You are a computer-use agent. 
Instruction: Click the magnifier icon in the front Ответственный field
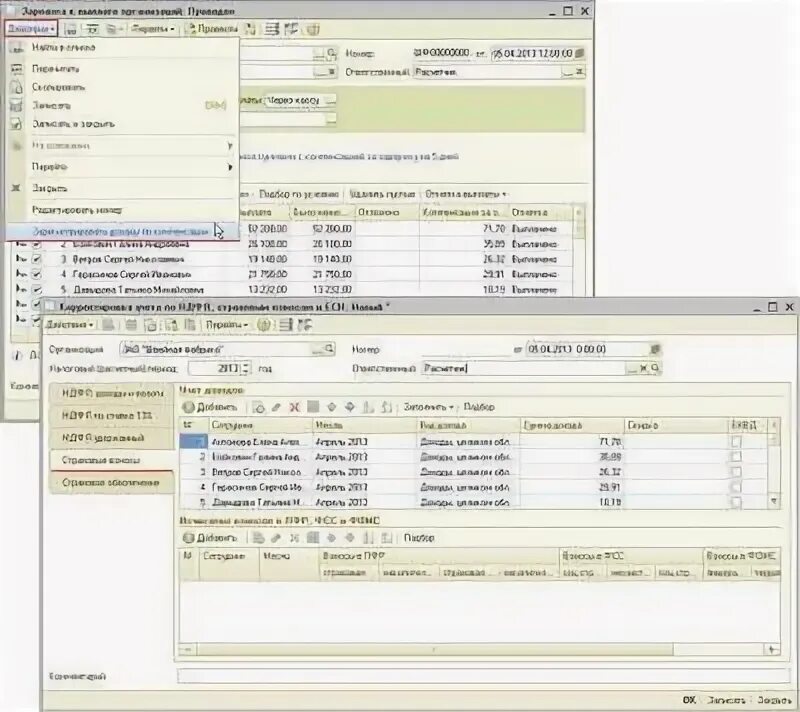pos(655,368)
